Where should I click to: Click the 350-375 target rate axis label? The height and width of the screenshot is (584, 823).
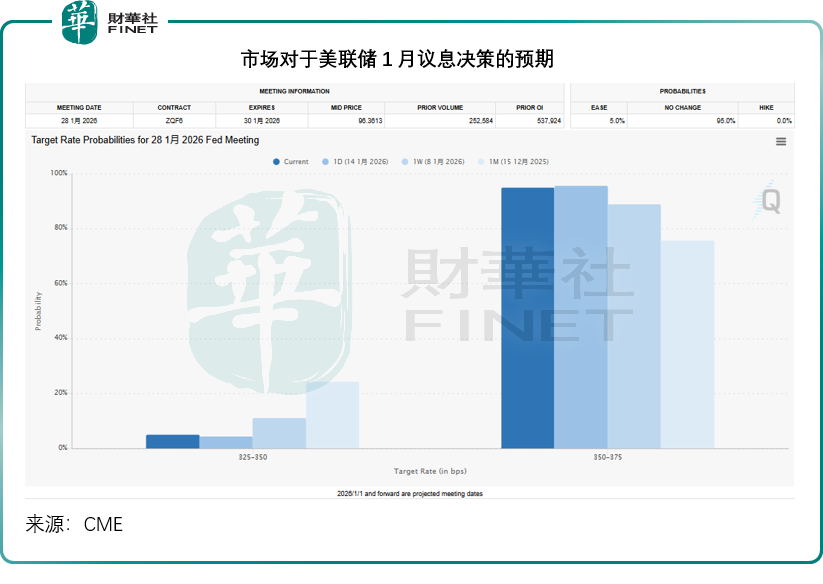607,457
